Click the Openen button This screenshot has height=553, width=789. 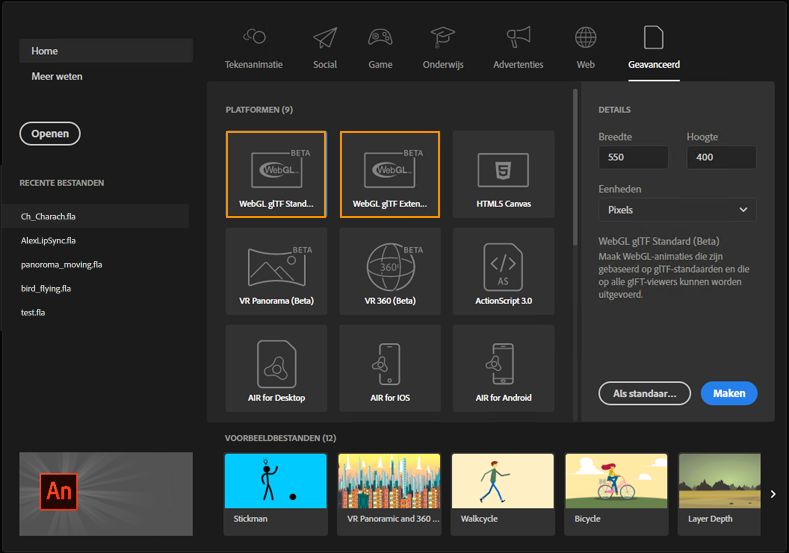(x=50, y=134)
